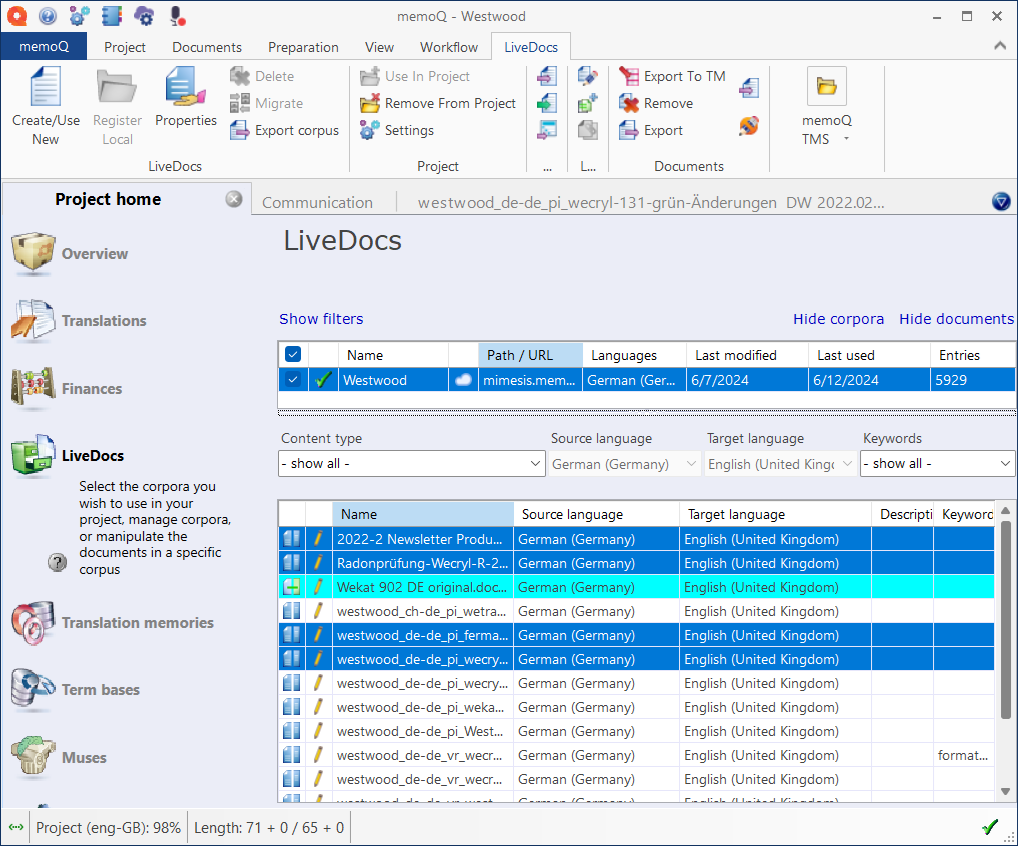The image size is (1018, 846).
Task: Select westwood_de-de_pi_weka document row
Action: 636,707
